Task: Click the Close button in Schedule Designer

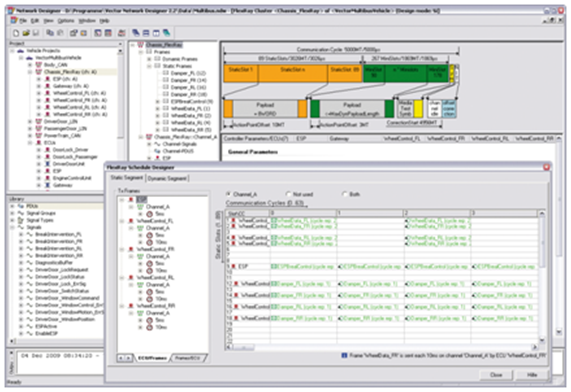Action: 496,375
